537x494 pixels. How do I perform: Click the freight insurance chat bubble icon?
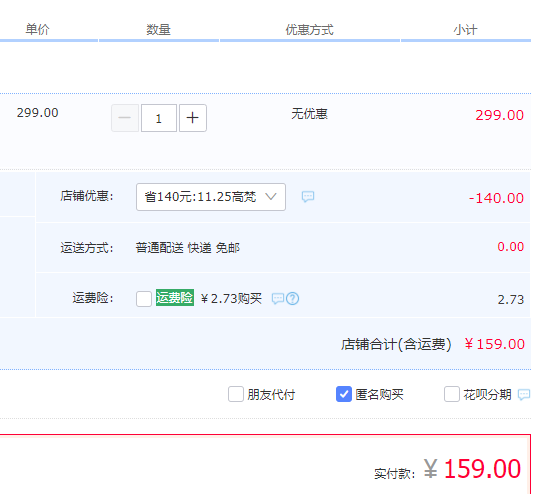tap(278, 299)
